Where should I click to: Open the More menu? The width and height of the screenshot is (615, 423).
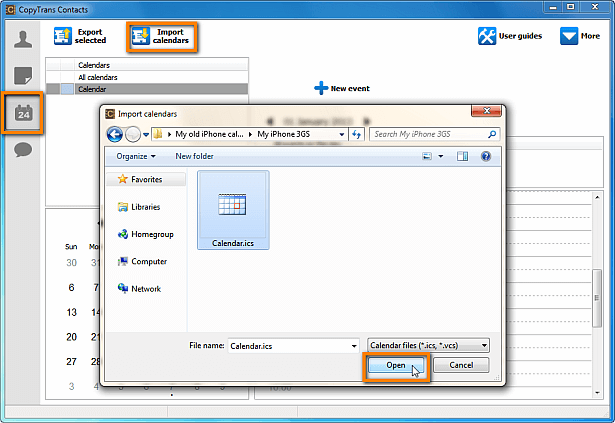580,36
